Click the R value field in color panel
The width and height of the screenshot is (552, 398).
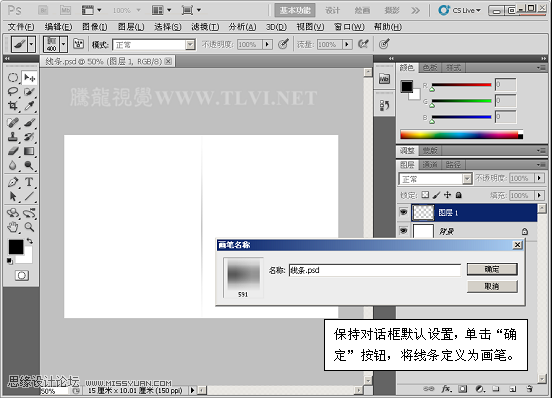505,84
